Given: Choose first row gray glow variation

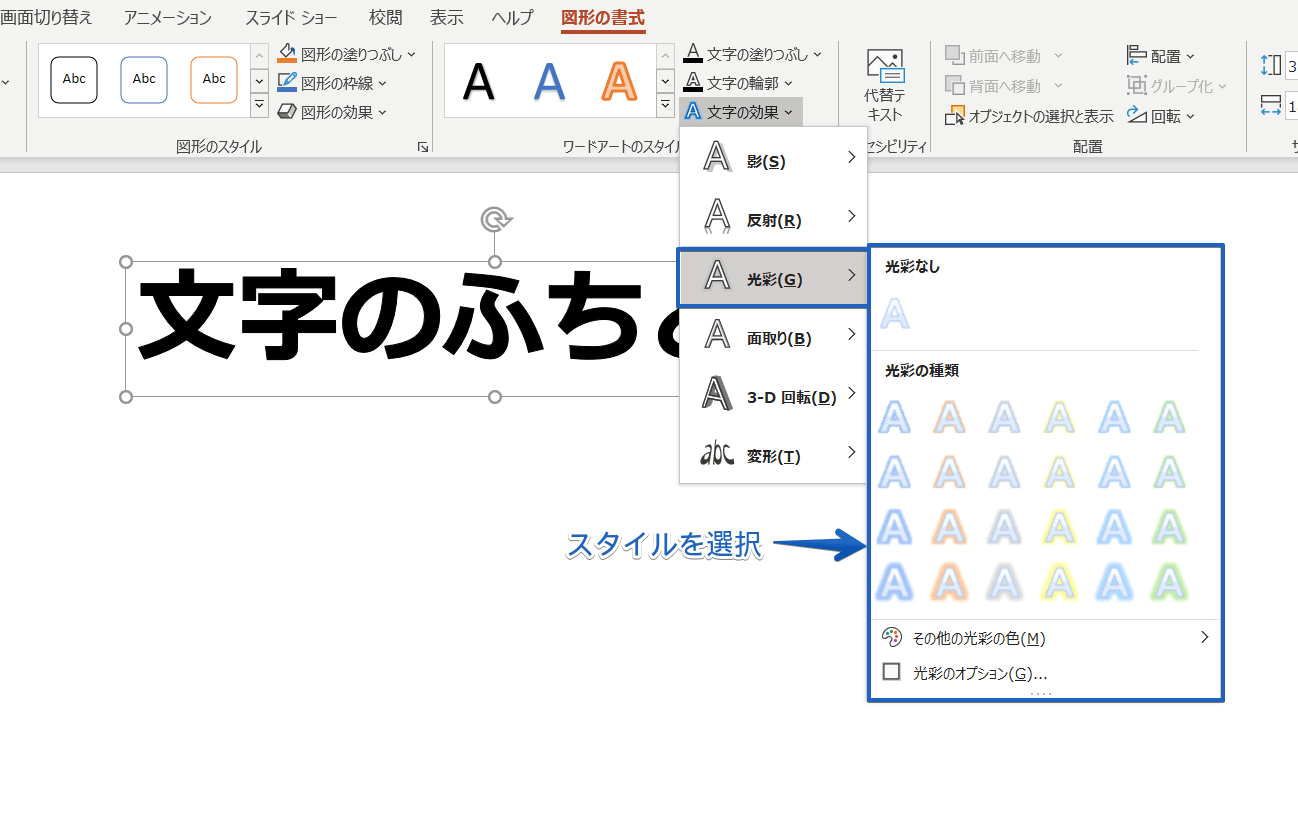Looking at the screenshot, I should (x=1005, y=417).
